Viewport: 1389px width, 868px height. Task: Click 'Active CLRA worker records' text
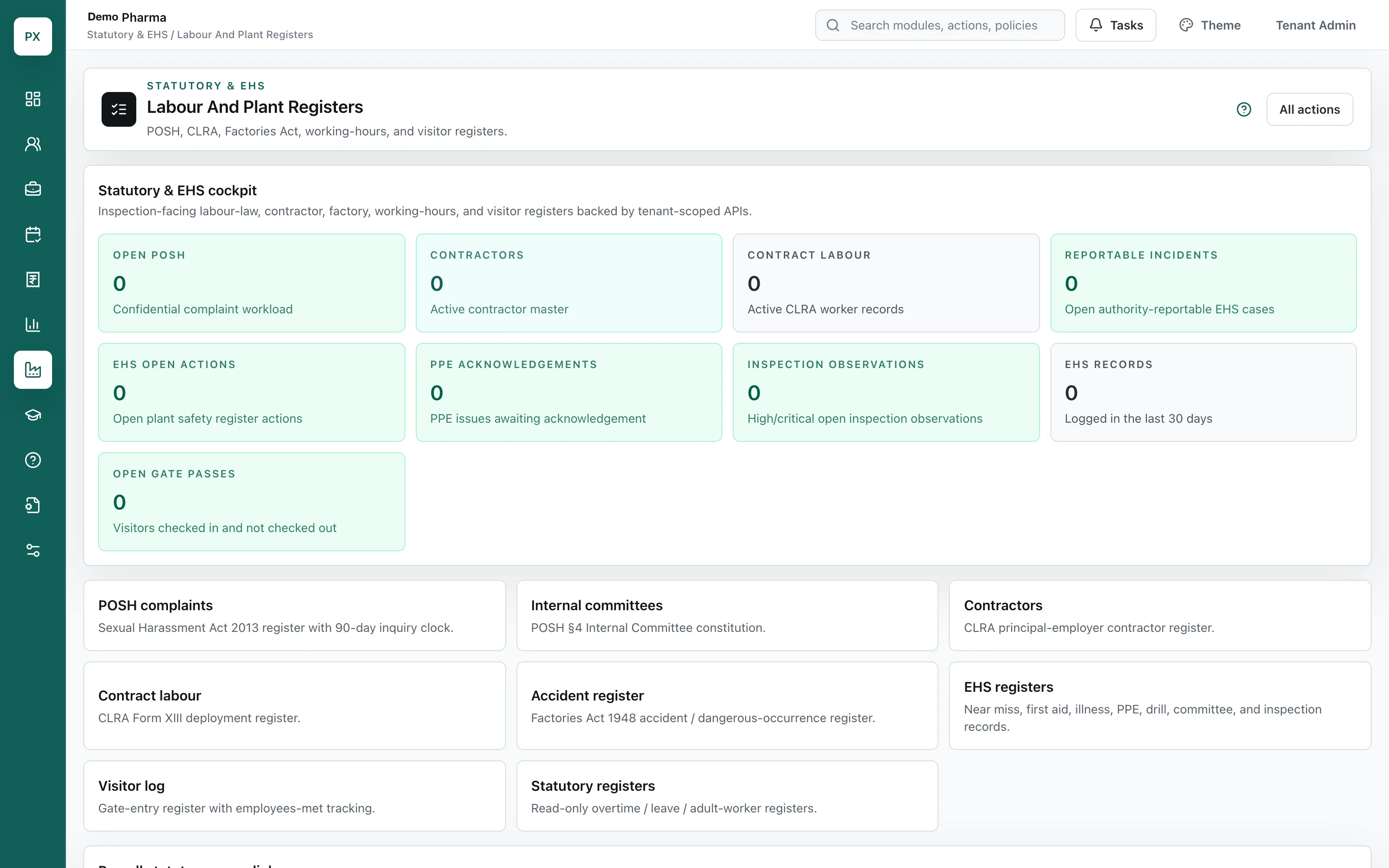[x=825, y=309]
